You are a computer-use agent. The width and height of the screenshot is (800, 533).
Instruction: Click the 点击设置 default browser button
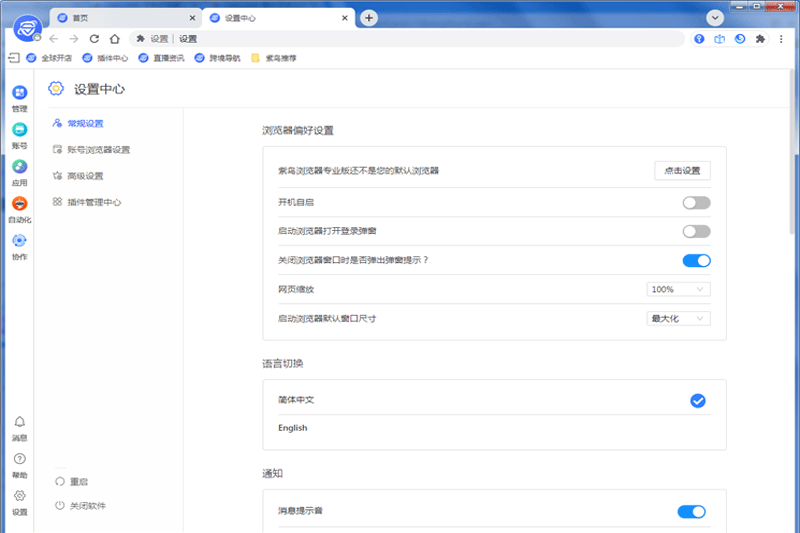682,171
